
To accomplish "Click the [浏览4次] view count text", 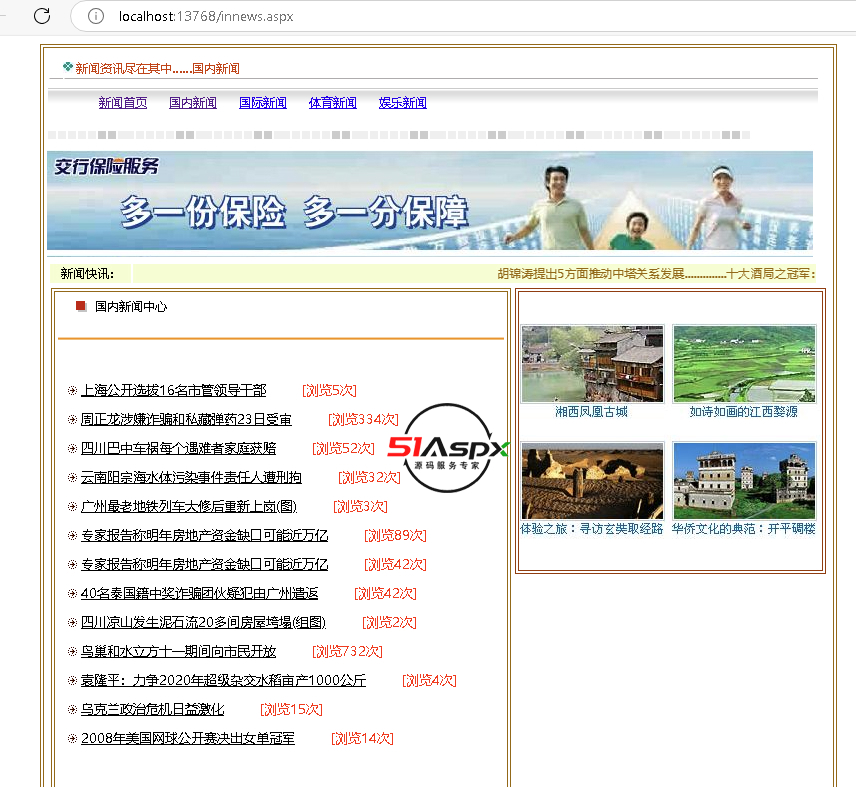I will 429,681.
